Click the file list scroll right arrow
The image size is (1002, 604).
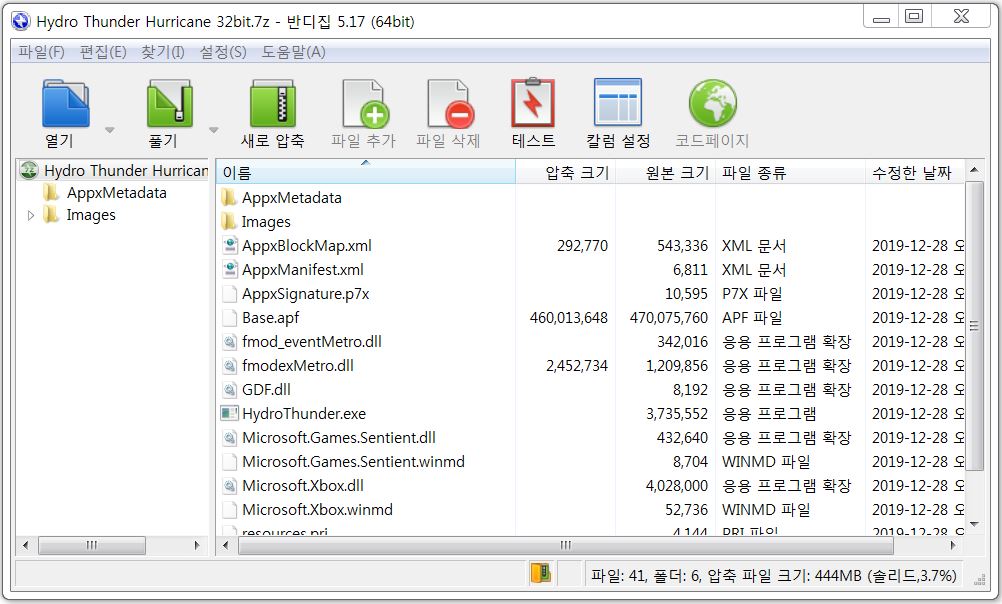click(953, 545)
